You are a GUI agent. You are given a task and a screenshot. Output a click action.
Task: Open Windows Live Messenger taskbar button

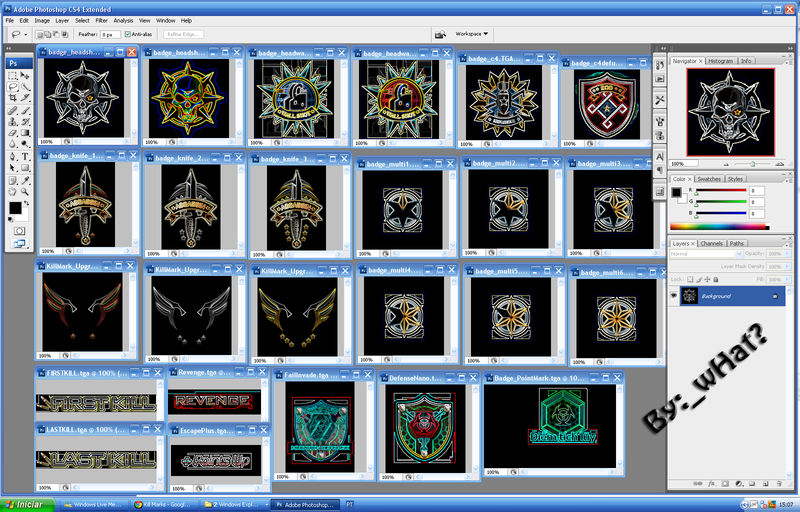93,504
